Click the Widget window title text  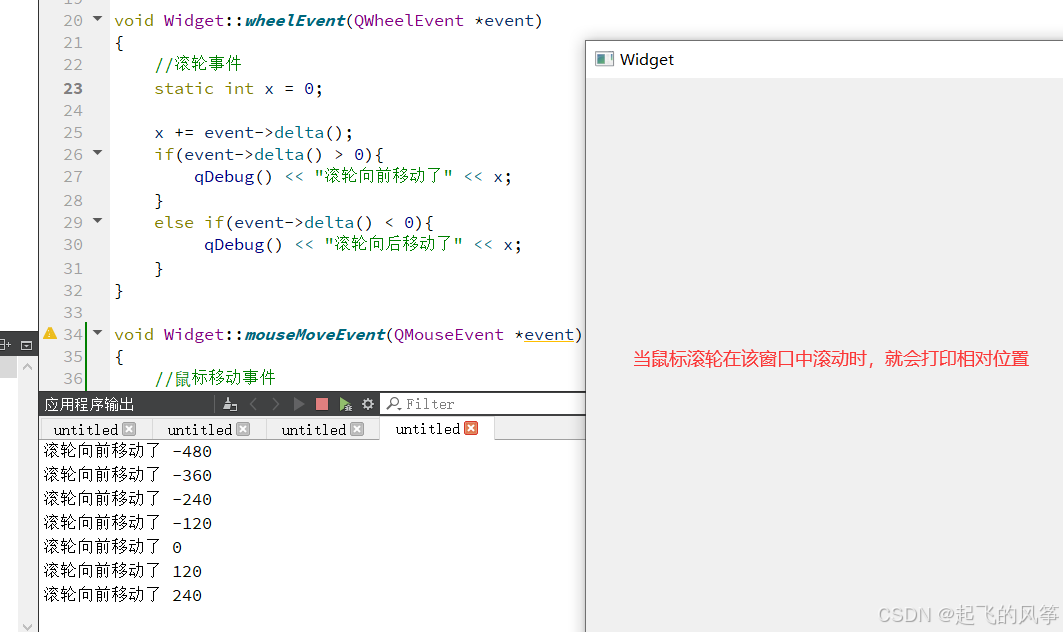647,60
